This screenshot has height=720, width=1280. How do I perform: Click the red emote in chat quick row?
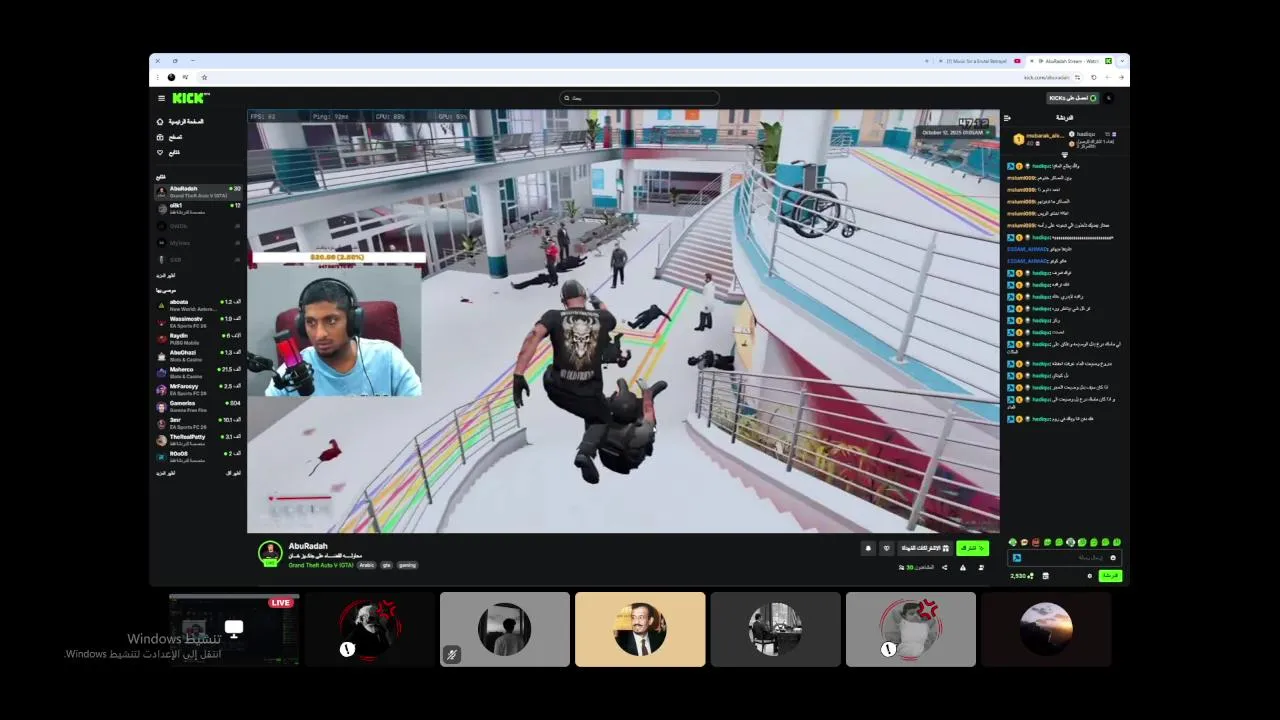(x=1036, y=542)
